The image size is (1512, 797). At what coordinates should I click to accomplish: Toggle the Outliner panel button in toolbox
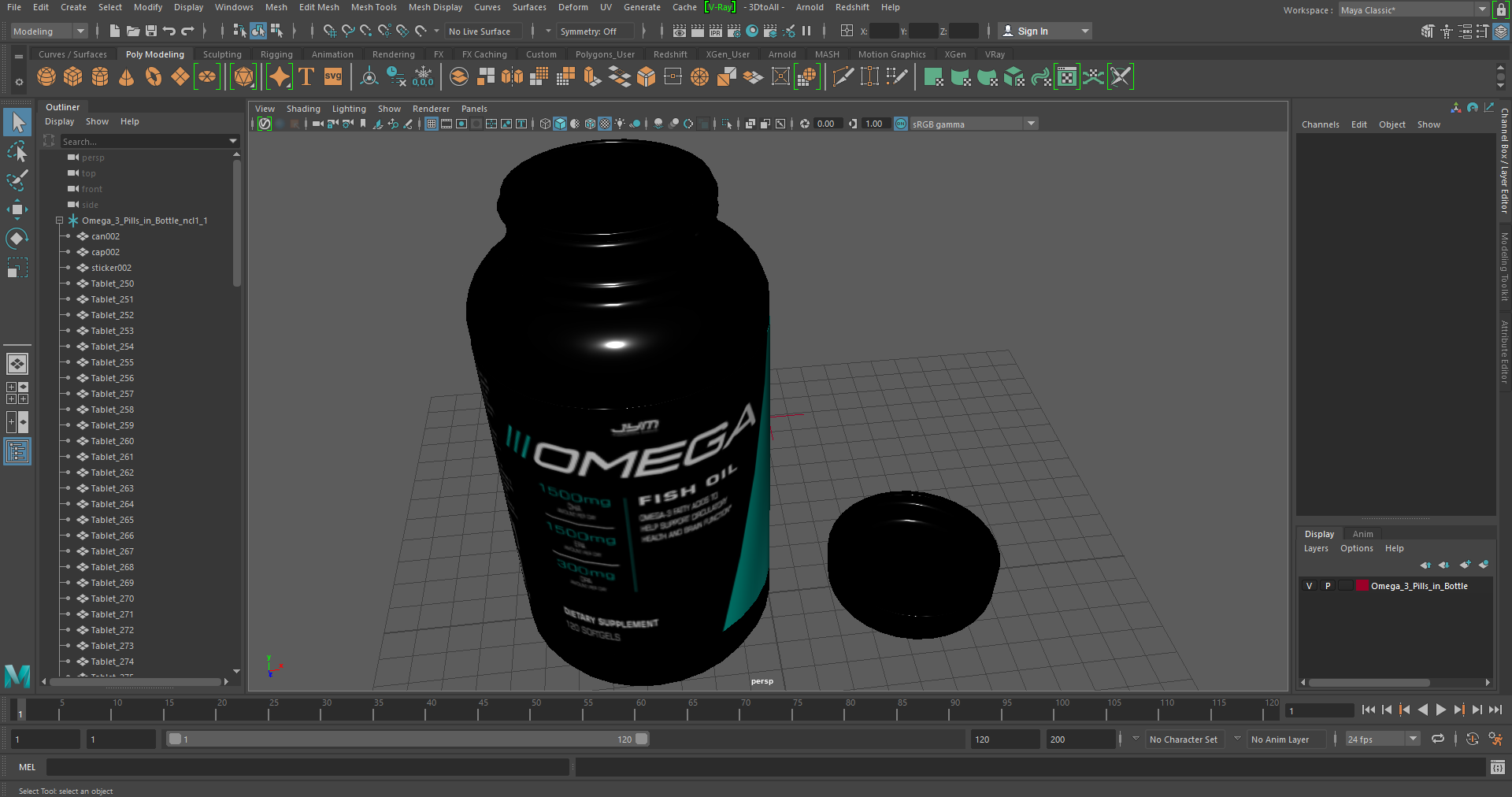pos(17,451)
